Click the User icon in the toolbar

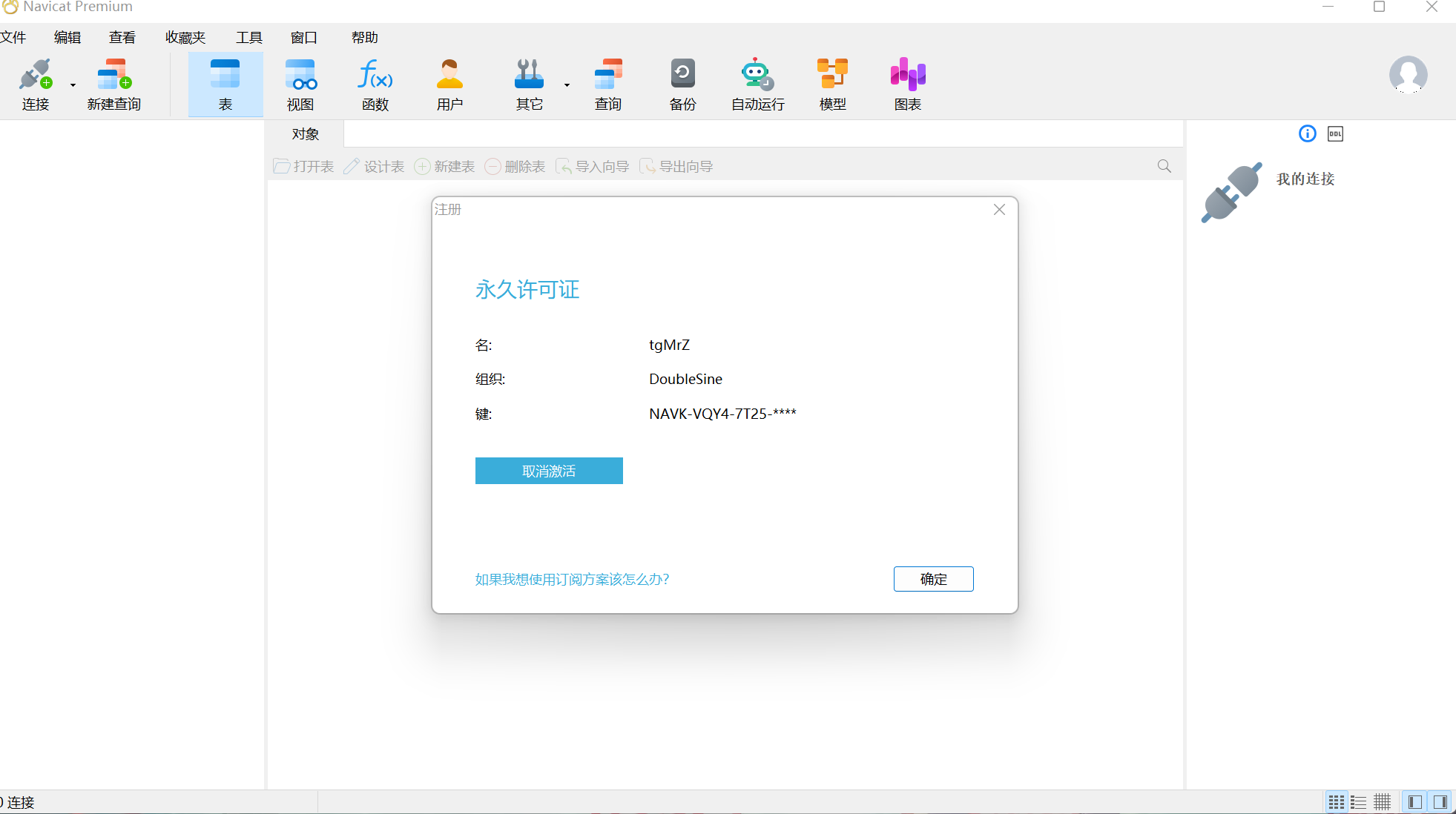[449, 74]
